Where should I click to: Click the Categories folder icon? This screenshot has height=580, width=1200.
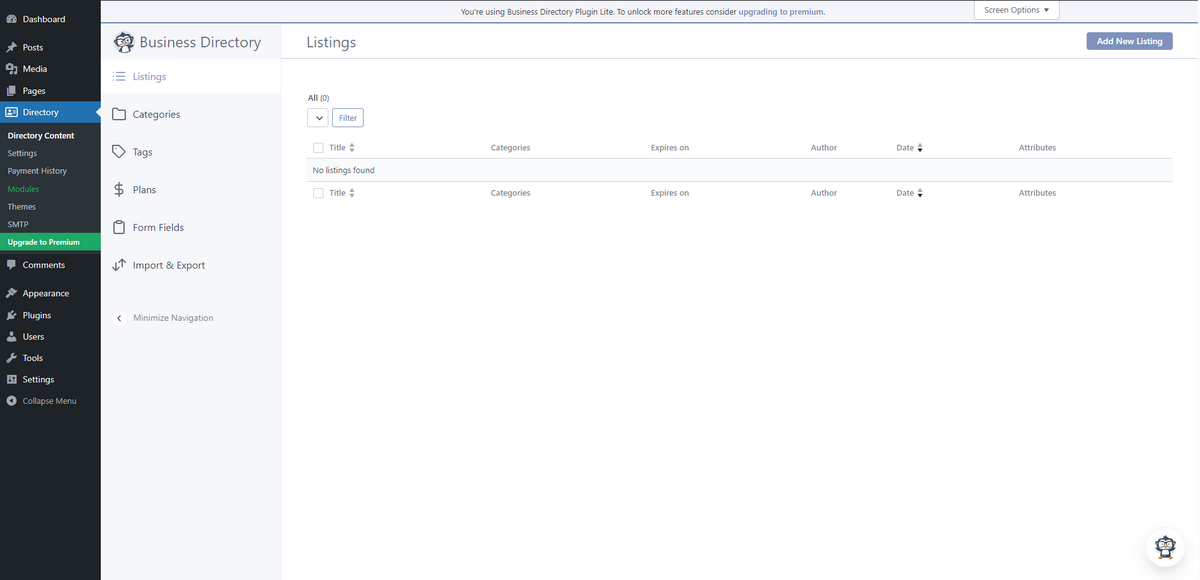(x=119, y=114)
